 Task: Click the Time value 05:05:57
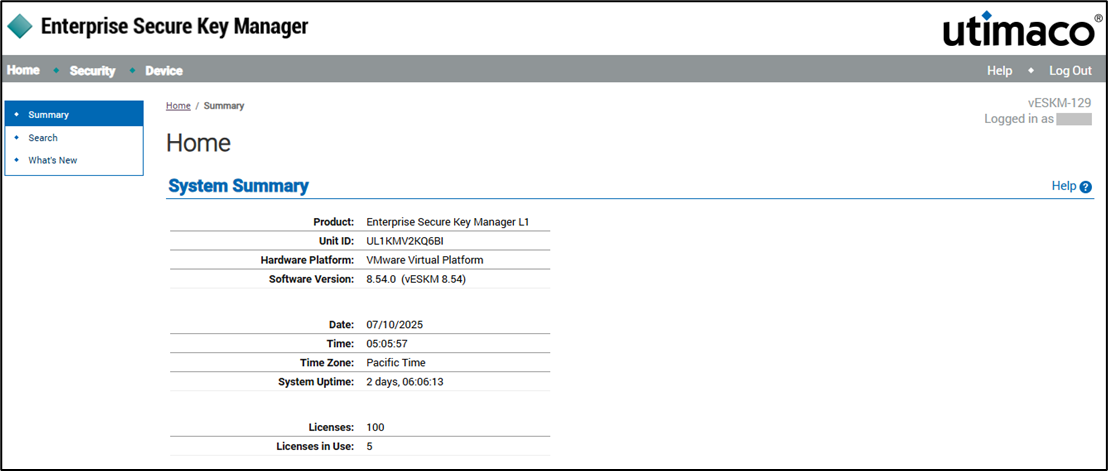(387, 344)
